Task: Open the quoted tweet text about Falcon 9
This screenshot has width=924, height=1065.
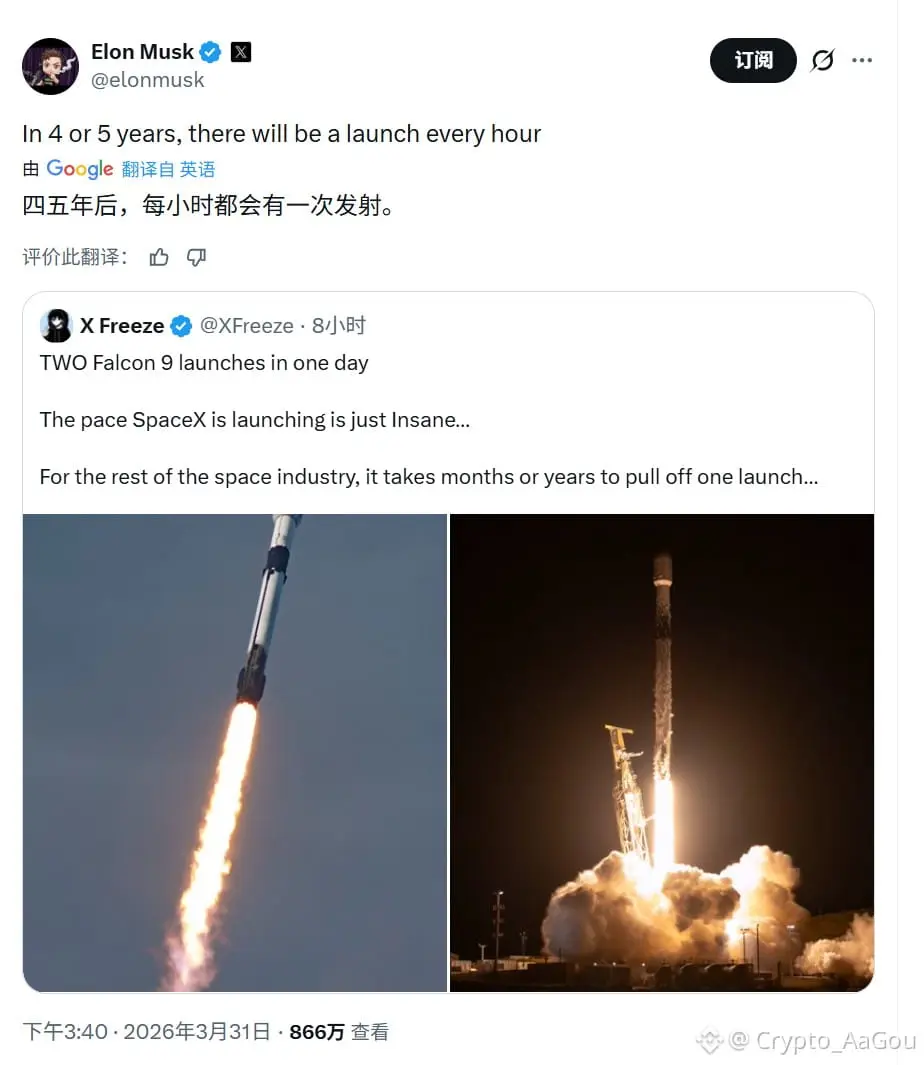Action: pos(429,420)
